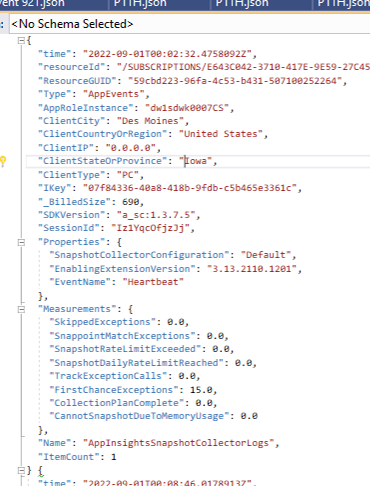
Task: Collapse the Properties object
Action: (21, 242)
